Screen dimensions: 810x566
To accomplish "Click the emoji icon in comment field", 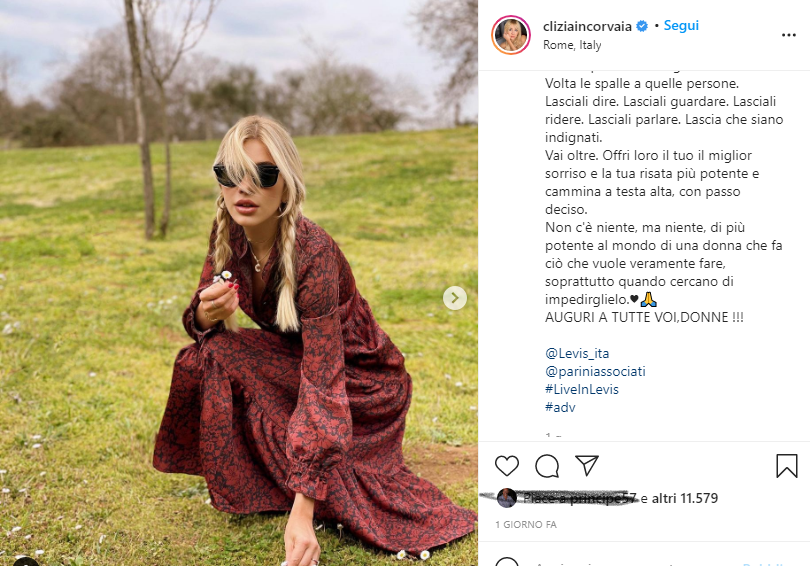I will pos(507,562).
